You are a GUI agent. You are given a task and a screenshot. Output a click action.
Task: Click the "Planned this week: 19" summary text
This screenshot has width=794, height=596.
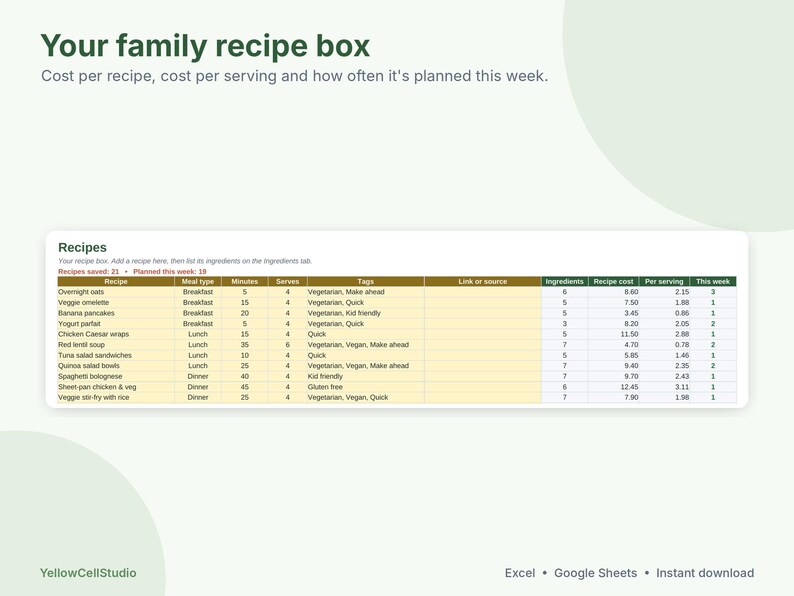(x=170, y=271)
